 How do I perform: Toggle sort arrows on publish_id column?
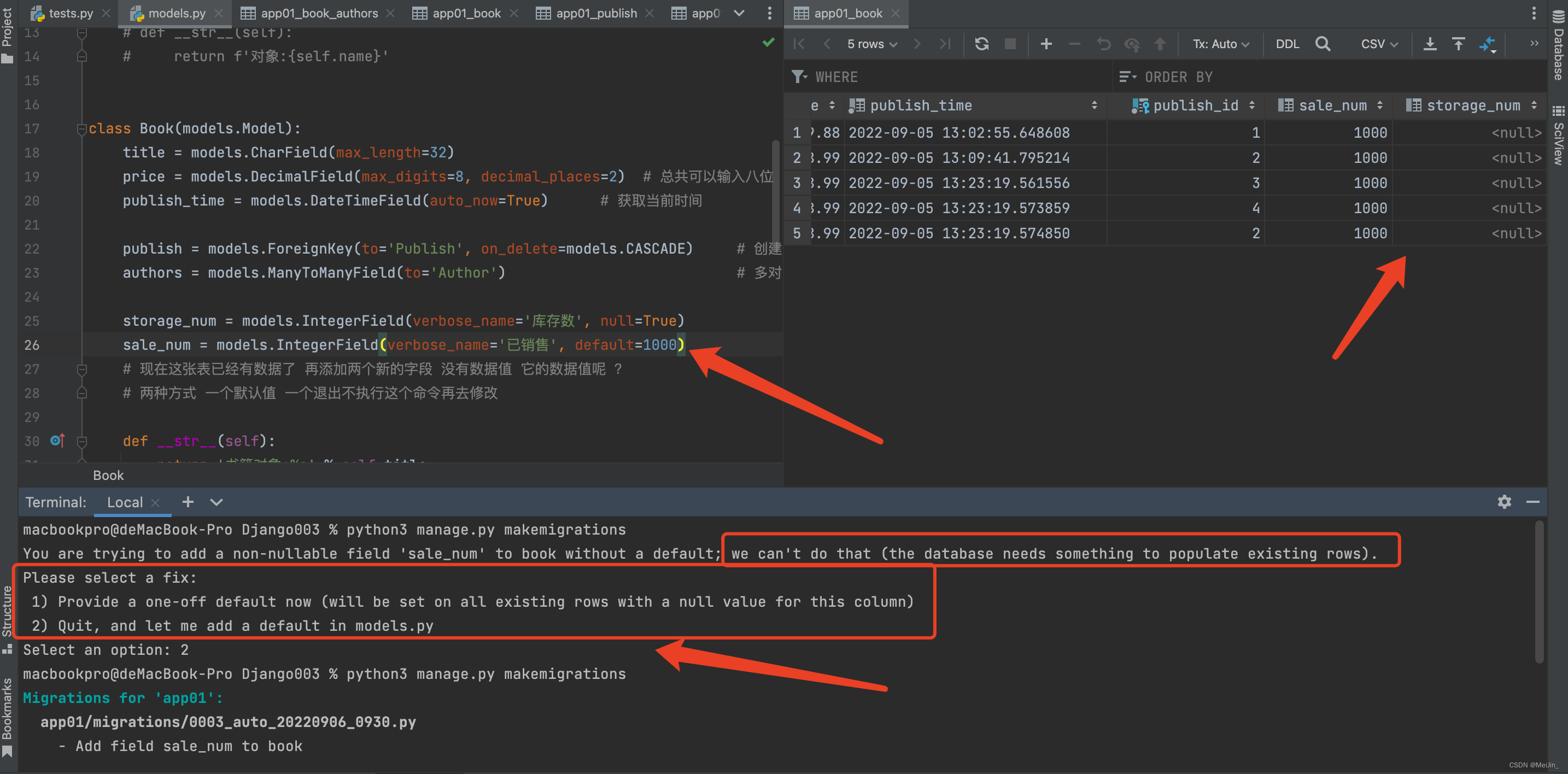pyautogui.click(x=1251, y=105)
